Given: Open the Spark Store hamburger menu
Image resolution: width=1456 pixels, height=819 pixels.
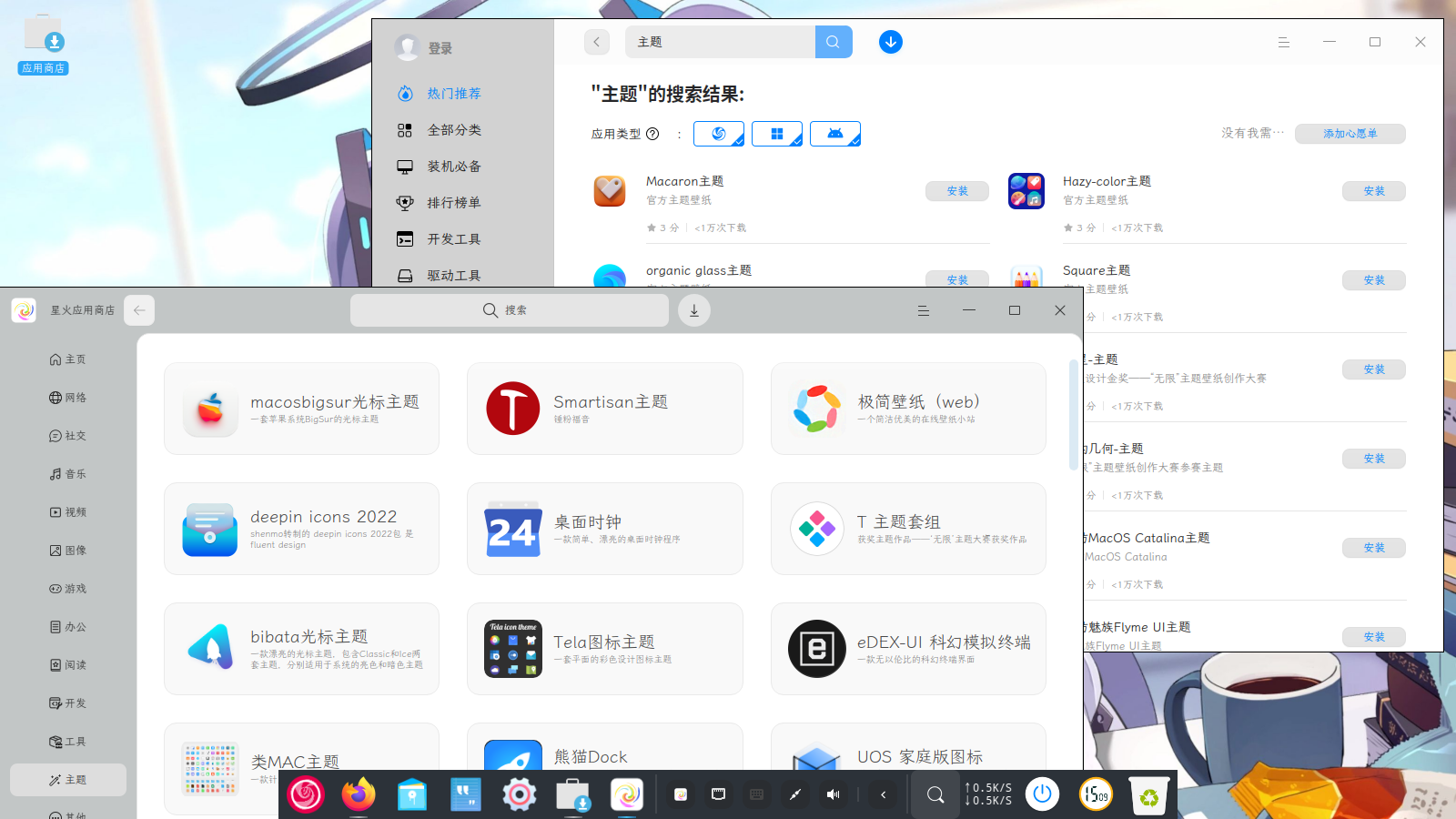Looking at the screenshot, I should [924, 310].
